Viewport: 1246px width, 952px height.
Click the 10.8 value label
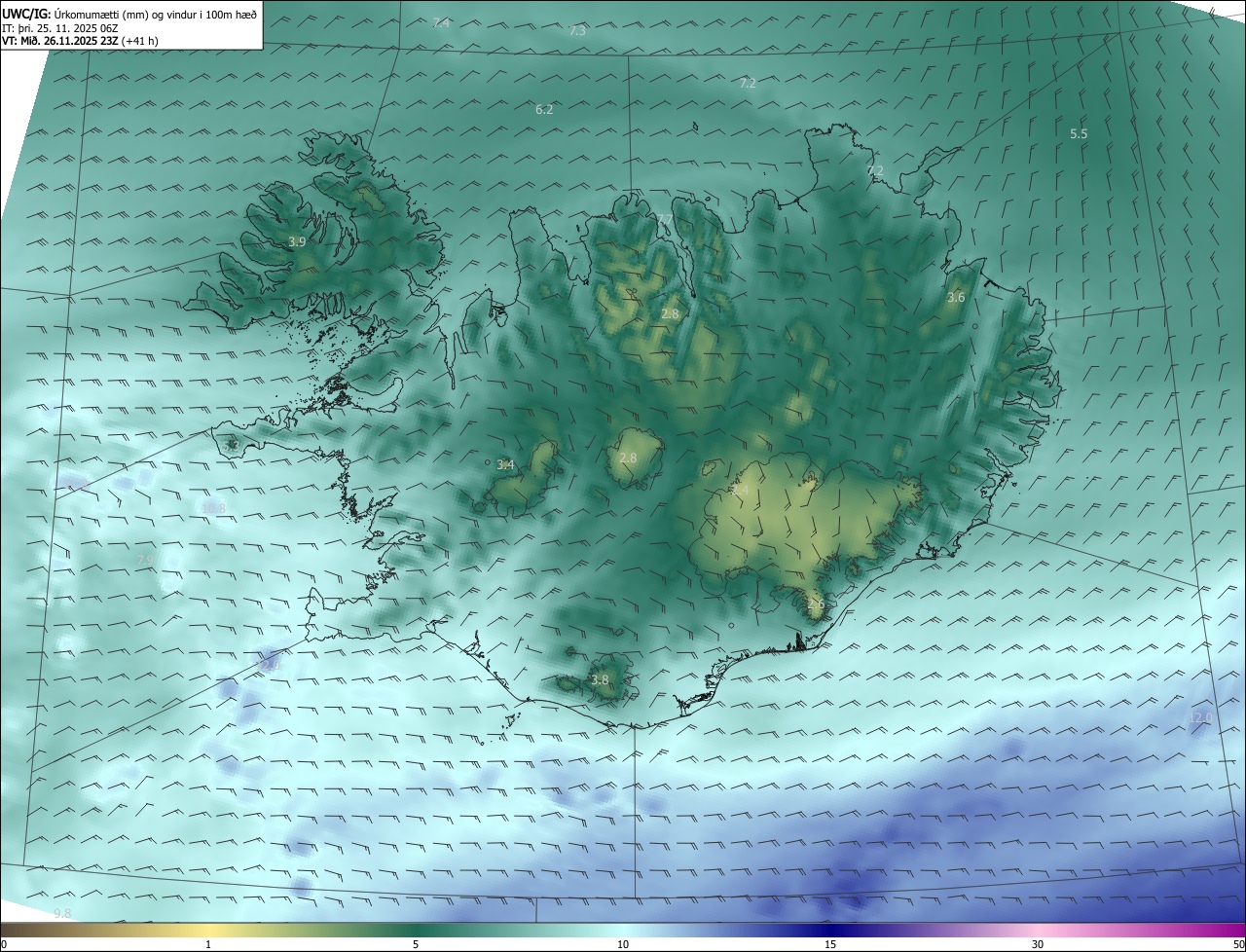click(213, 508)
